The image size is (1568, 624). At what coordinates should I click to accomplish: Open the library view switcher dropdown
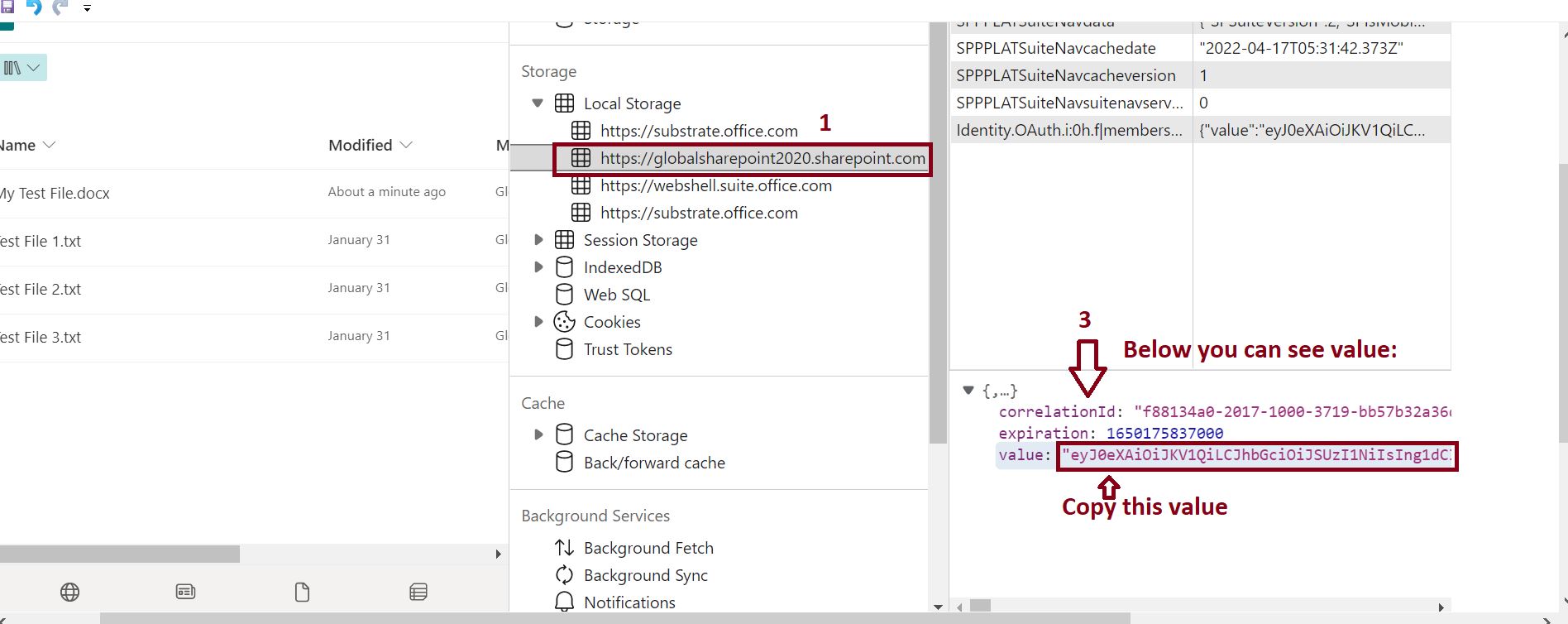click(22, 68)
